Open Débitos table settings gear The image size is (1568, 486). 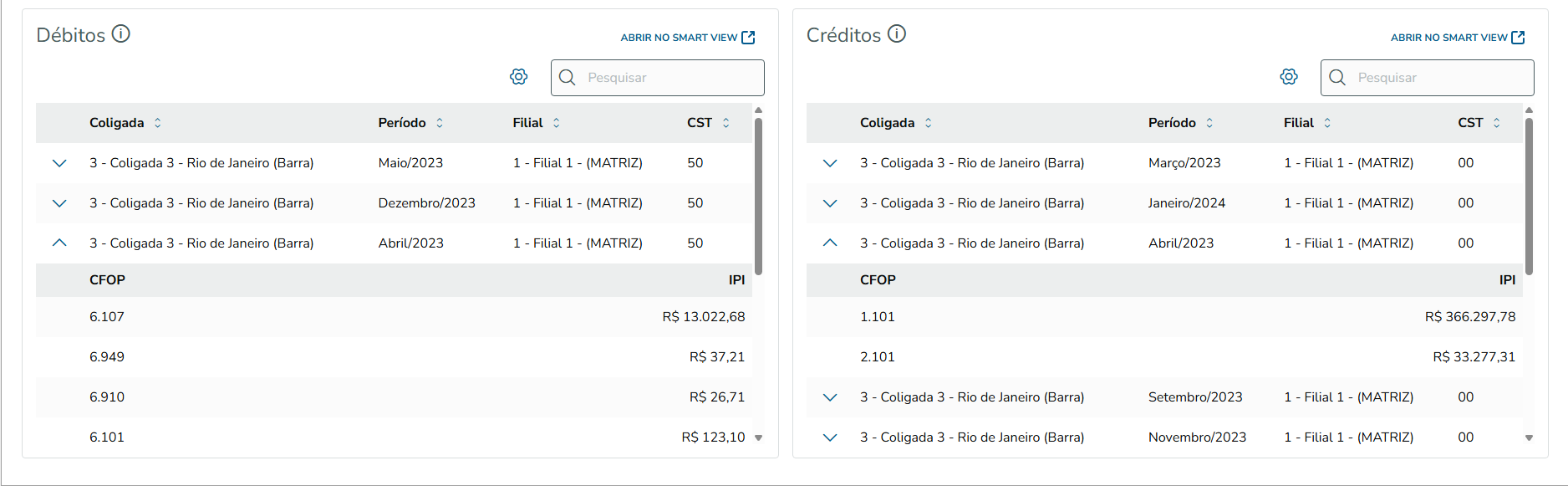[519, 77]
